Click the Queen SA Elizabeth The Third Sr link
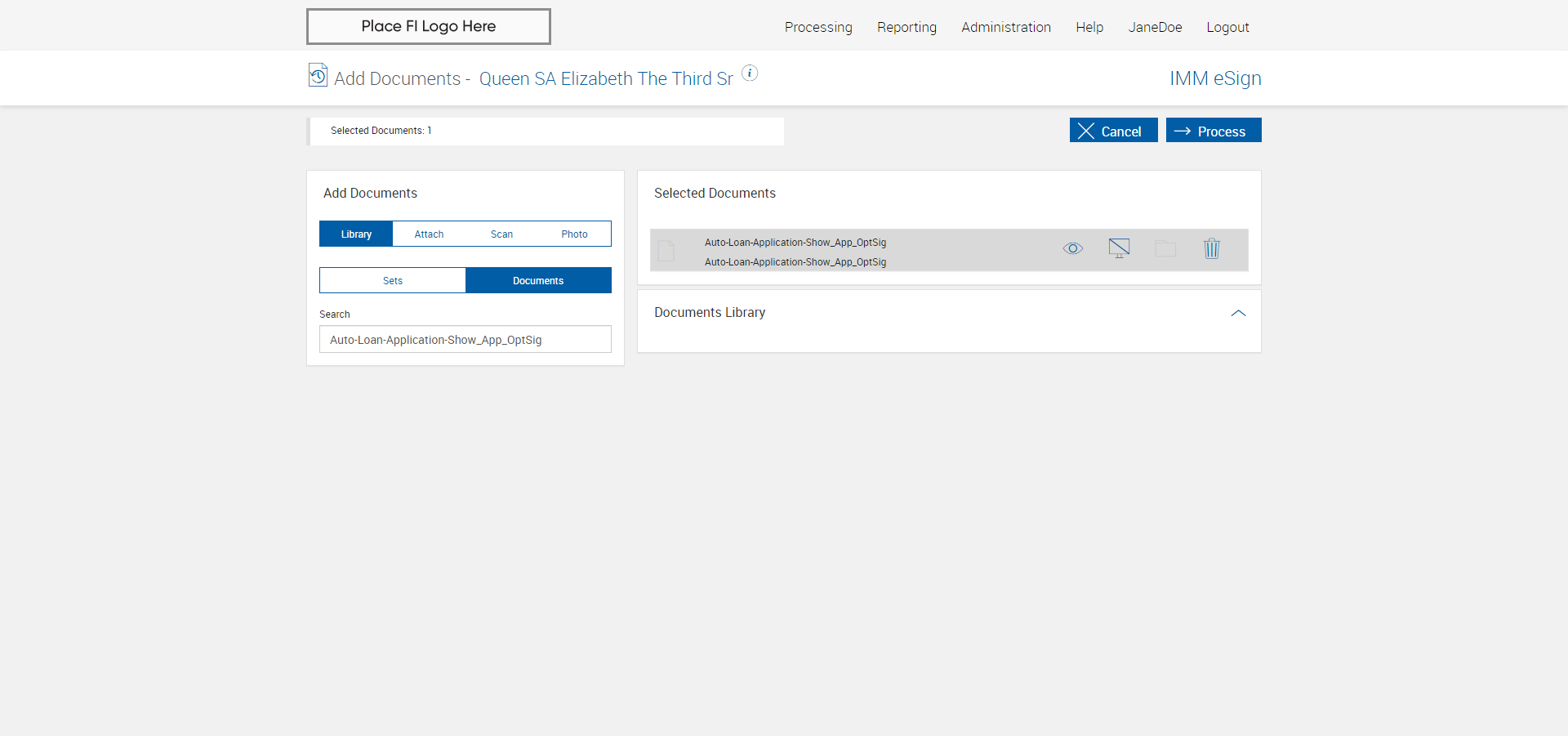This screenshot has width=1568, height=736. [606, 78]
